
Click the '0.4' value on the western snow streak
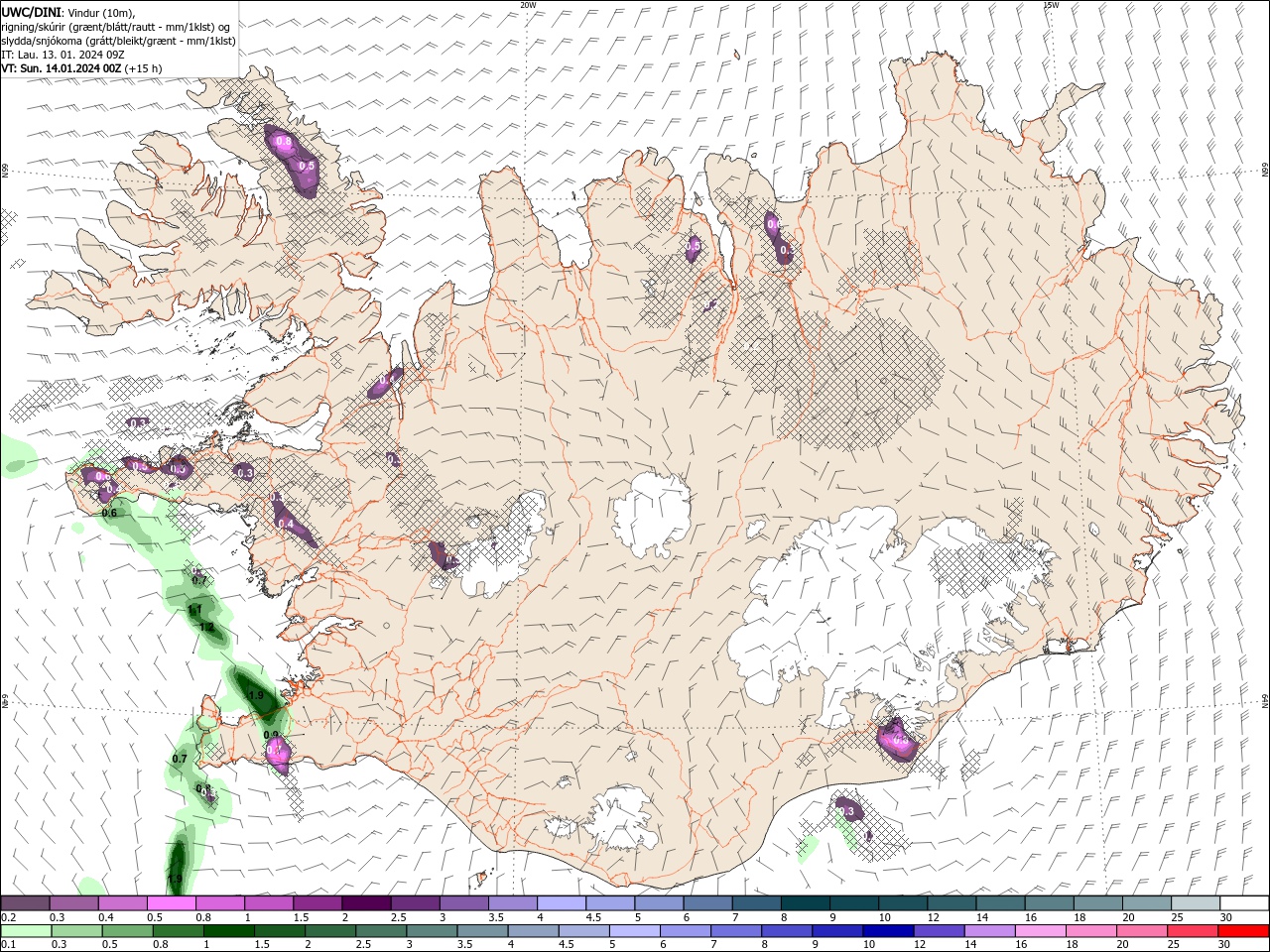point(286,523)
